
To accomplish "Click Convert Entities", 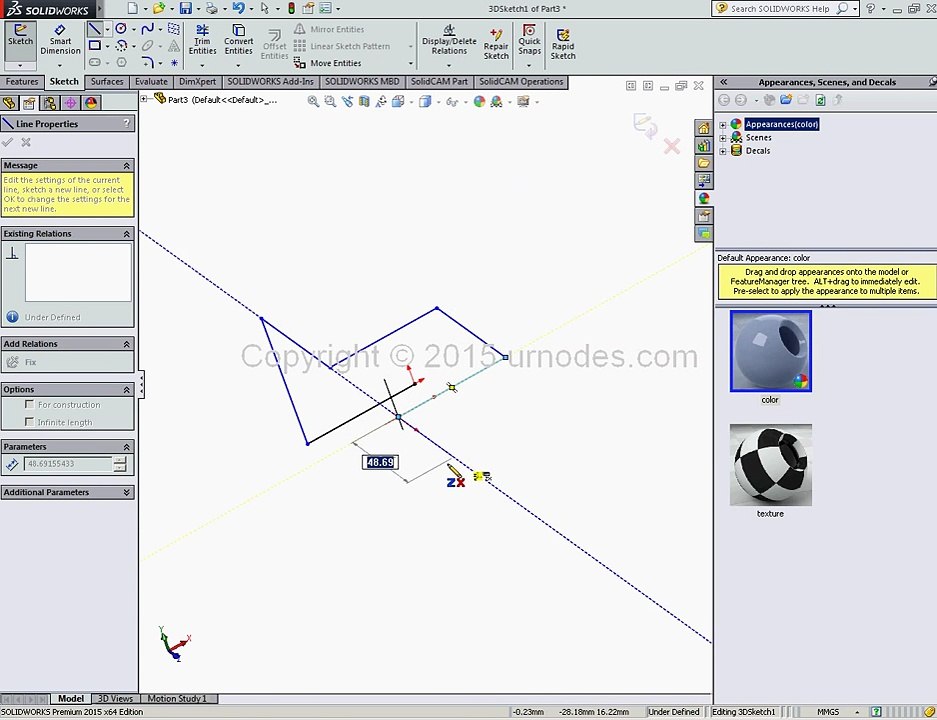I will point(238,40).
